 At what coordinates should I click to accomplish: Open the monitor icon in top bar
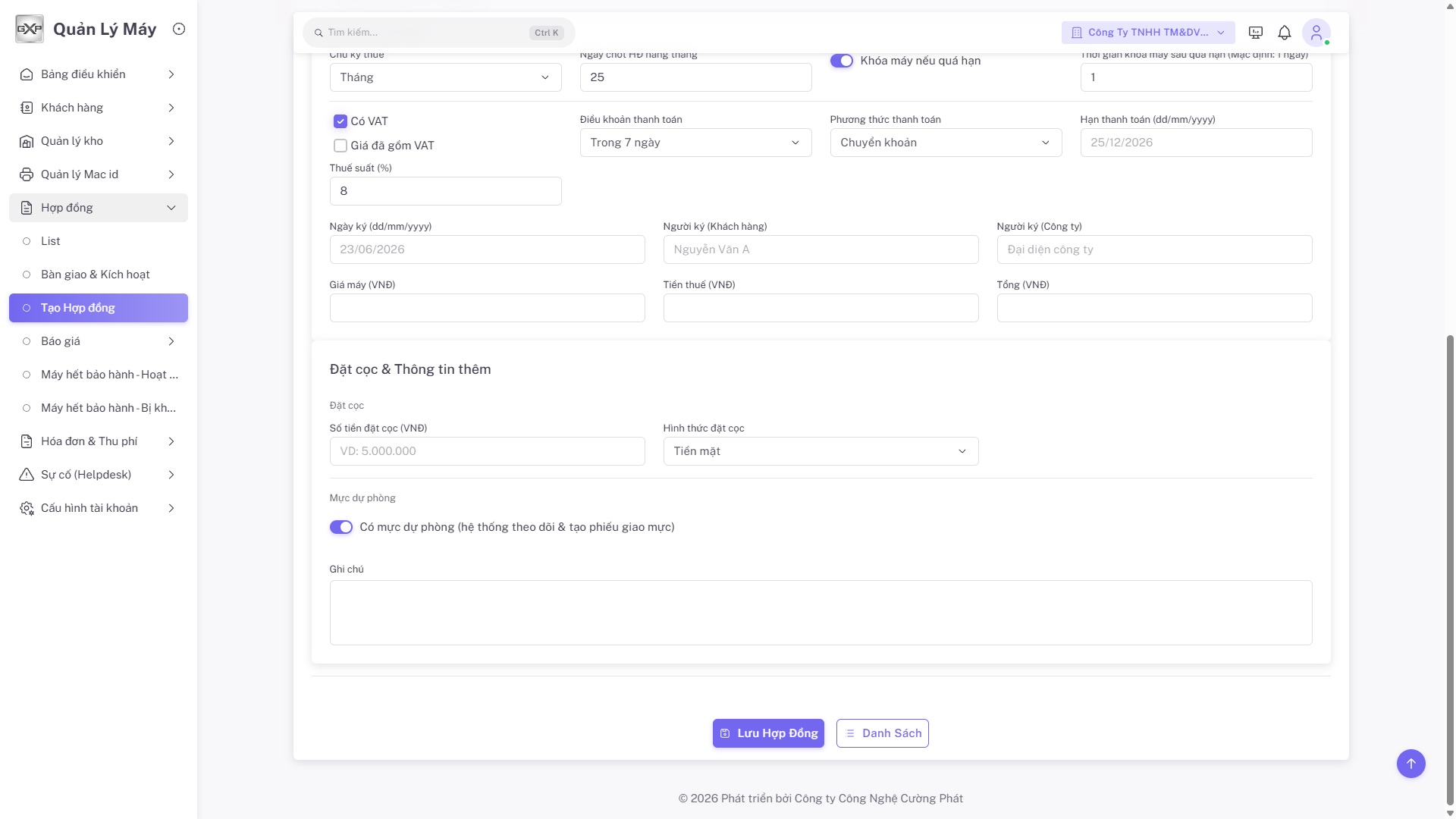pos(1256,33)
